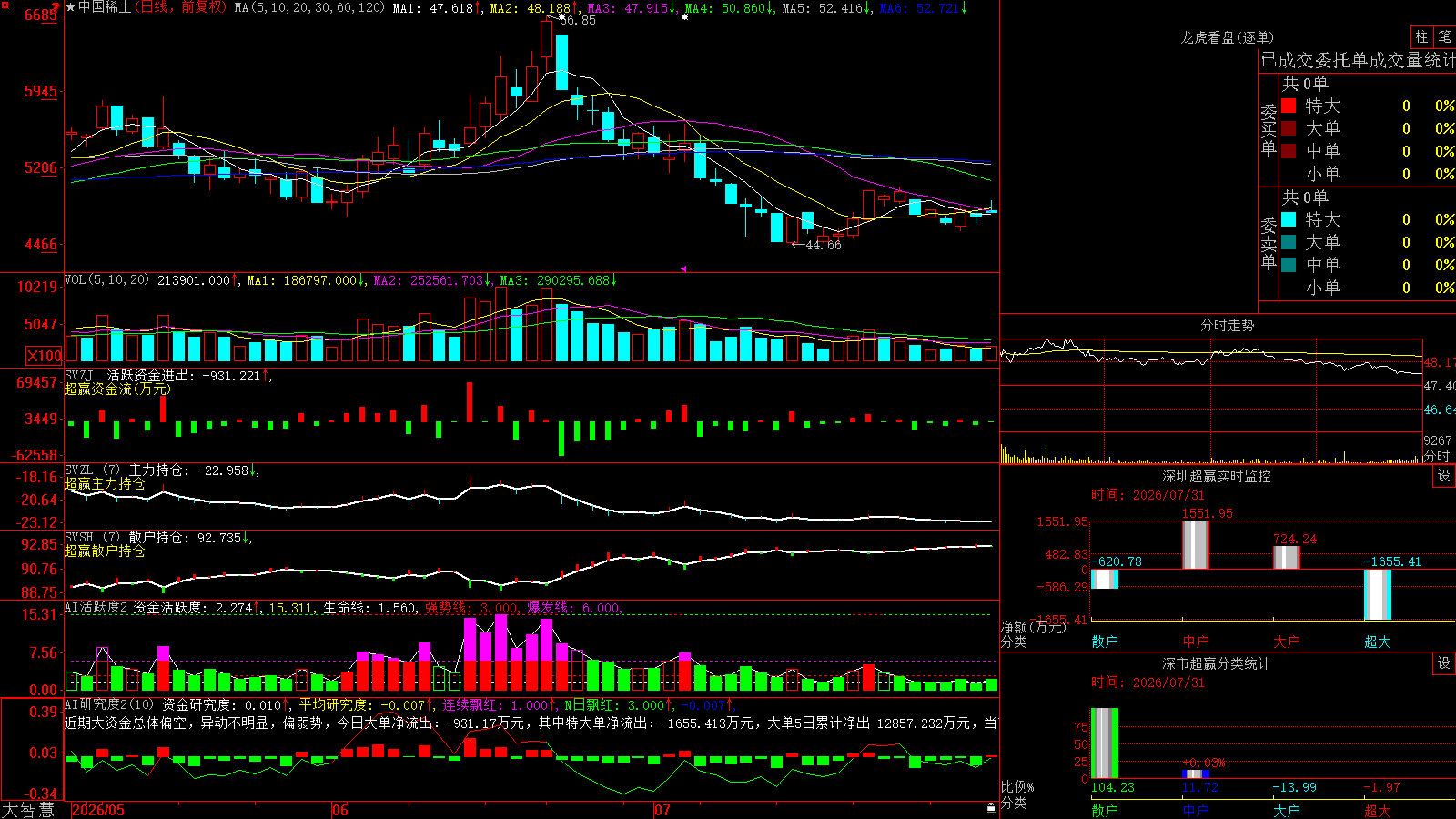Click the 中国稀土 stock name

(104, 7)
